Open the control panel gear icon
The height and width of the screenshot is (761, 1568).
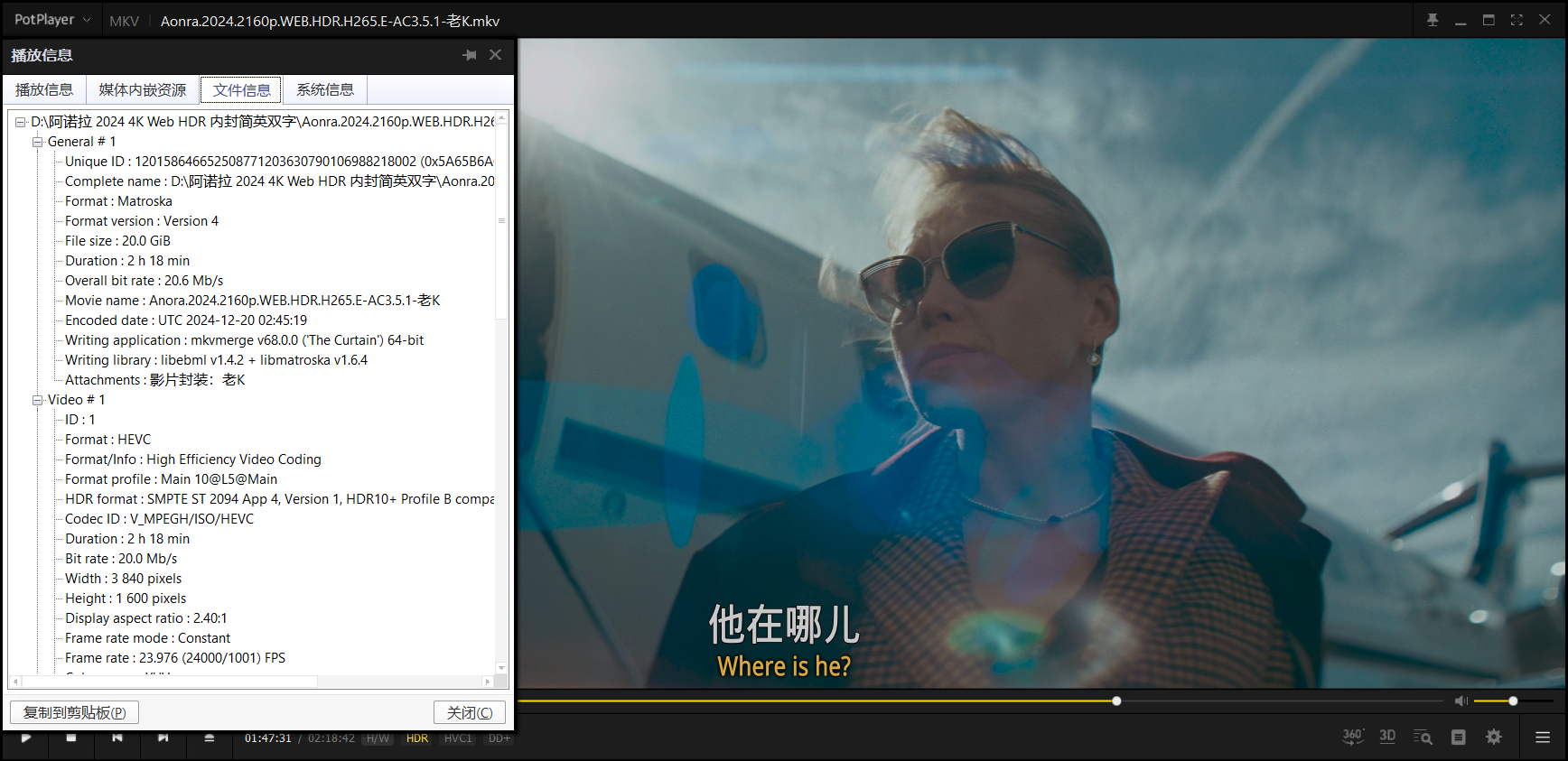coord(1494,737)
